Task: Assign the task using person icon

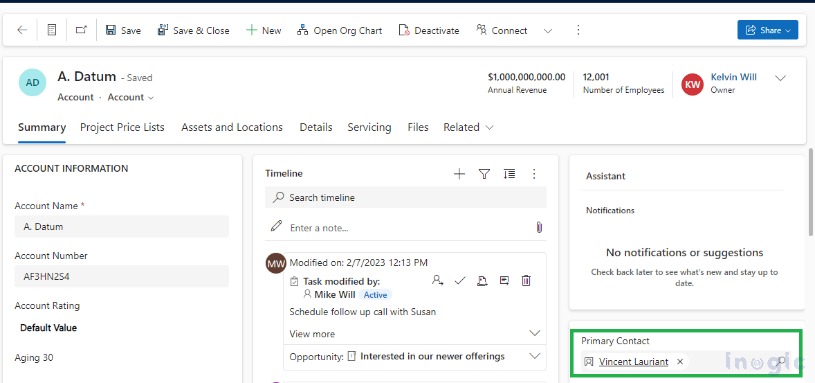Action: click(x=437, y=281)
